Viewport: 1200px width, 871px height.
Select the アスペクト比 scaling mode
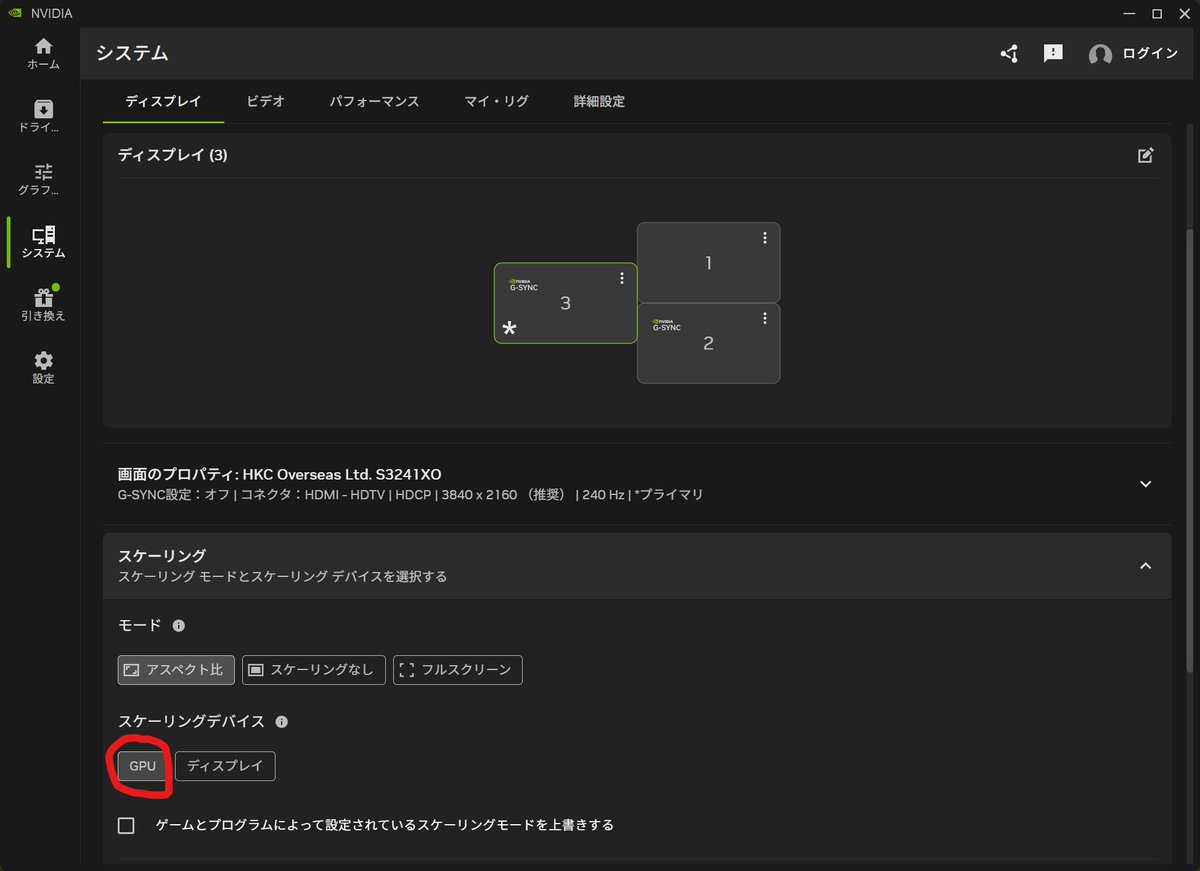click(x=176, y=670)
